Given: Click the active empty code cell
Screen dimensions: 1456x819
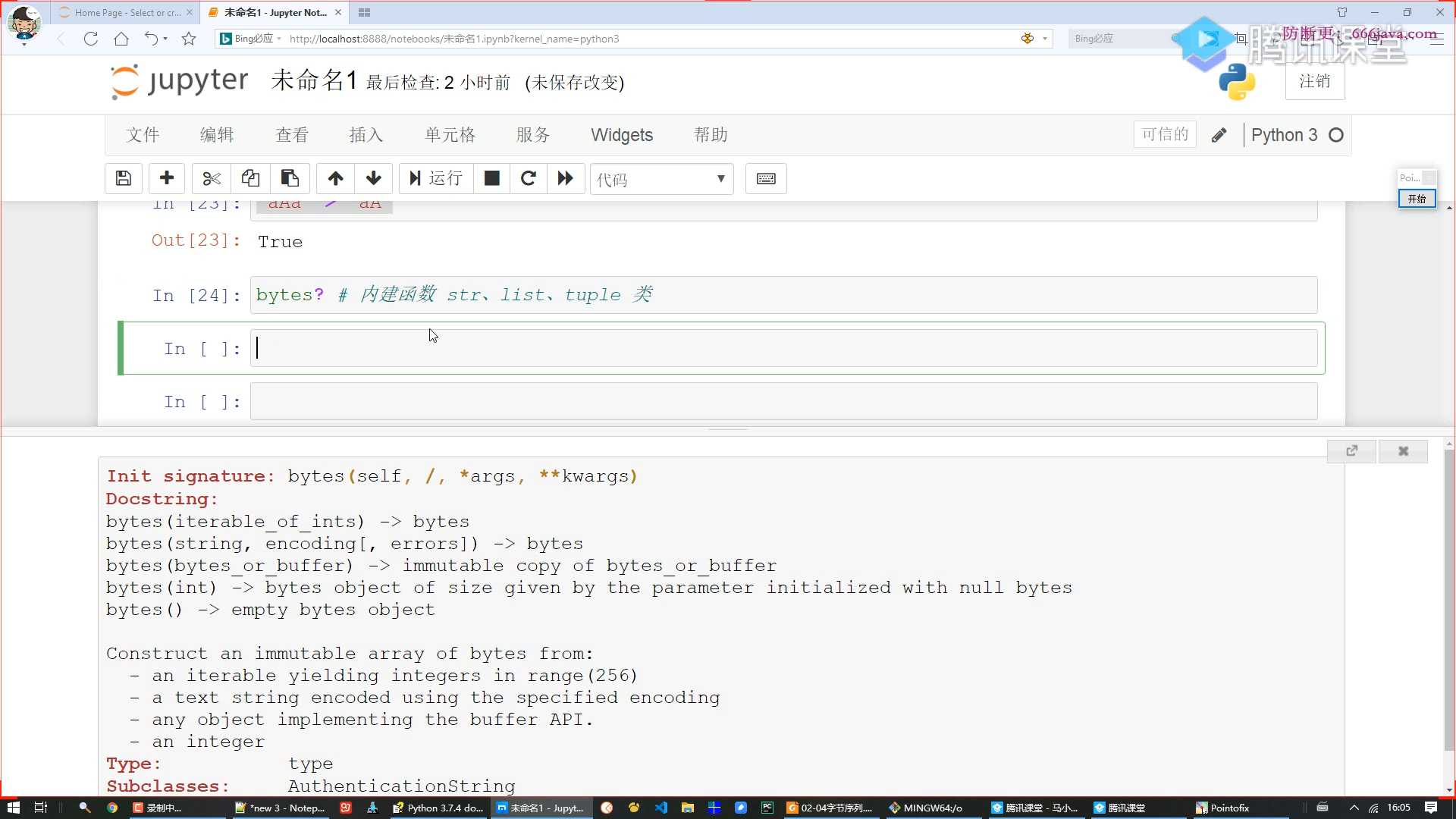Looking at the screenshot, I should 783,348.
